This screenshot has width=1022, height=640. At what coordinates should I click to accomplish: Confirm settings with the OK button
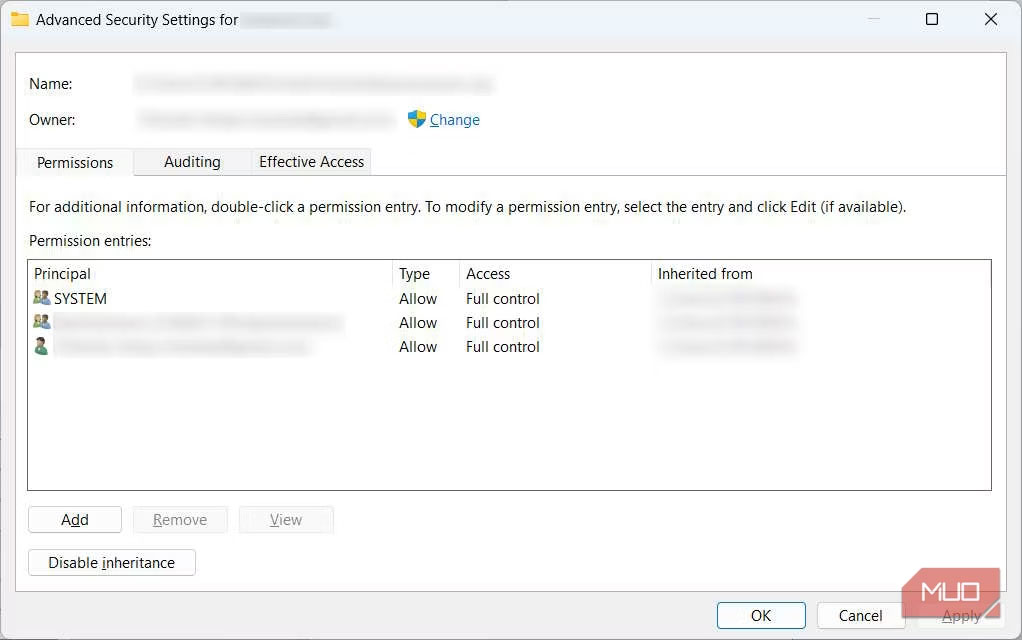point(761,615)
